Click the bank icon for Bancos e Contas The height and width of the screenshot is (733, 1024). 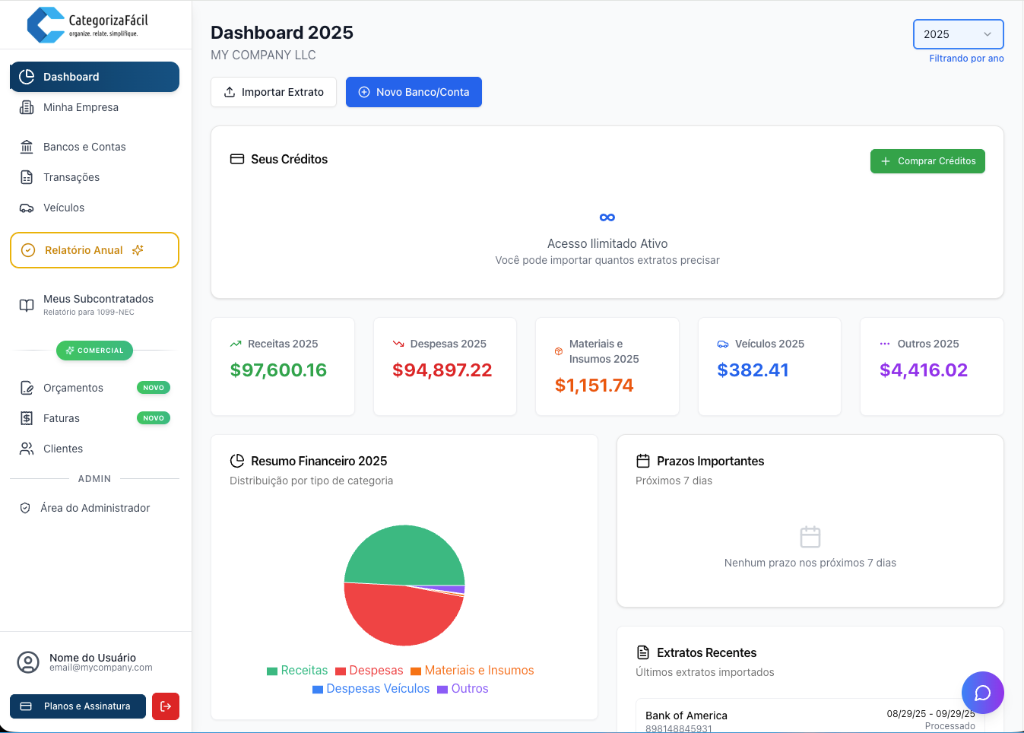point(27,147)
